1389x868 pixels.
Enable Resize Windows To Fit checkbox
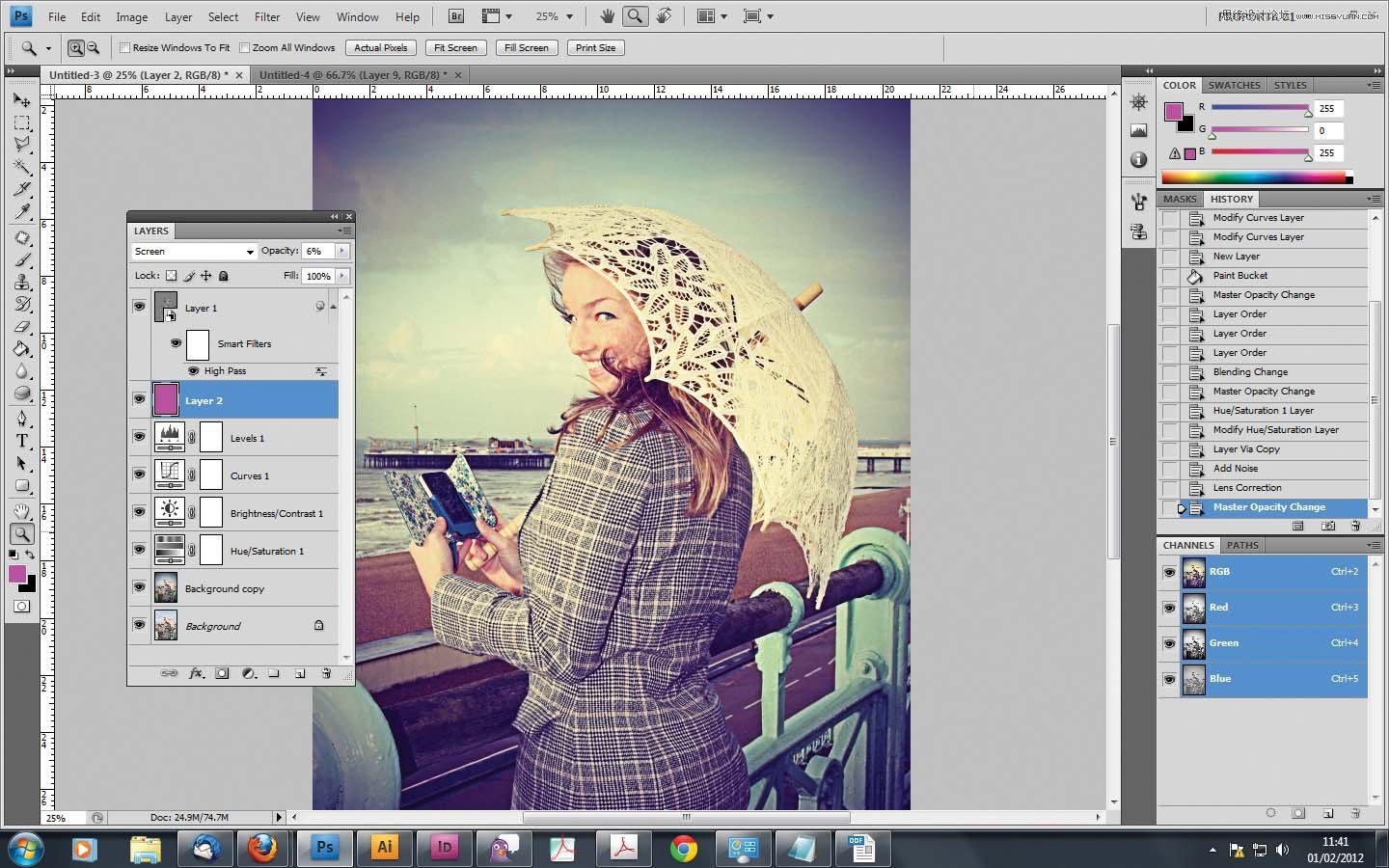click(x=124, y=47)
